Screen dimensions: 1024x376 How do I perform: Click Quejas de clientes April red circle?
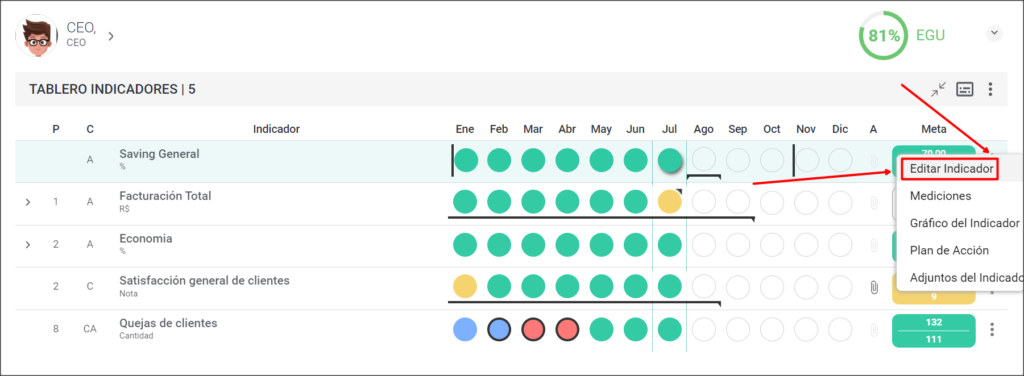click(567, 329)
